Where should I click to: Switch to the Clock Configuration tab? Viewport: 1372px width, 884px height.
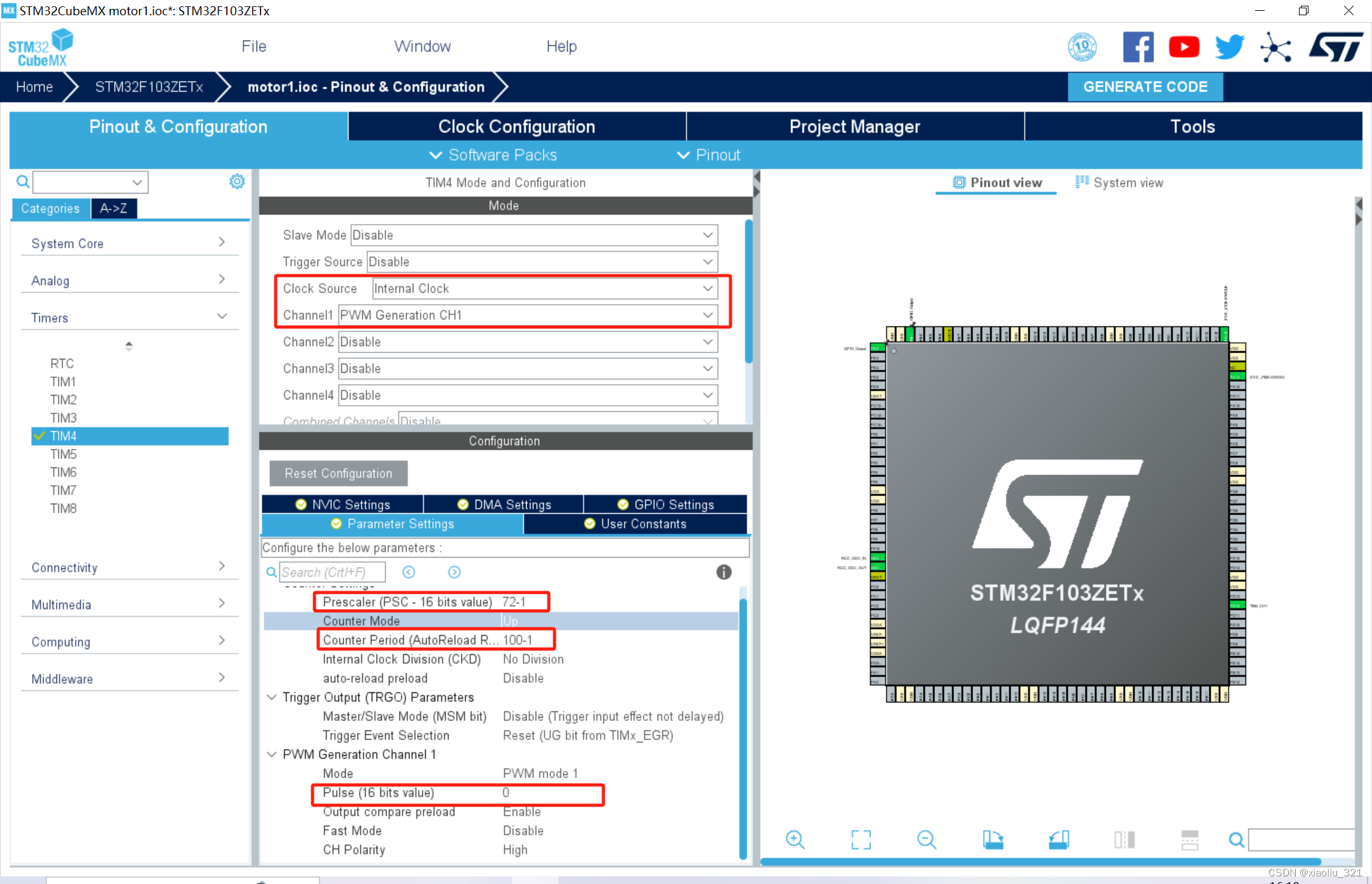coord(516,126)
